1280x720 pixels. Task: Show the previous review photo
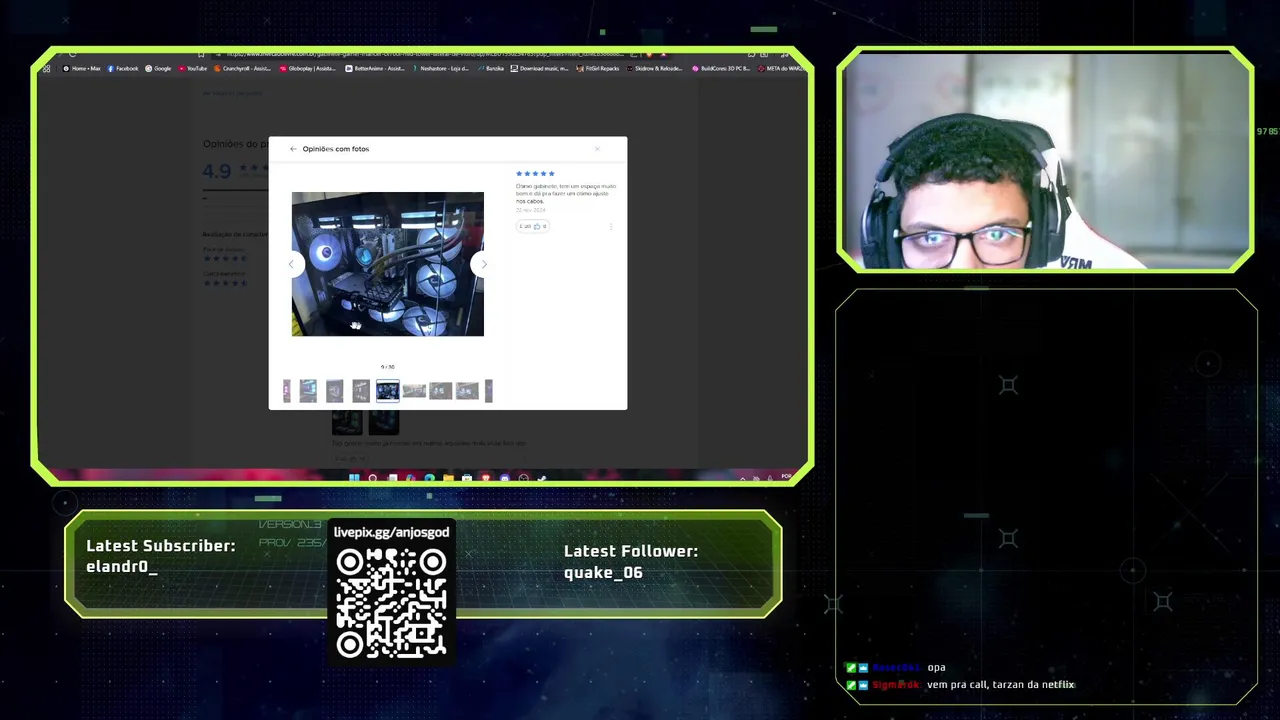click(x=291, y=264)
